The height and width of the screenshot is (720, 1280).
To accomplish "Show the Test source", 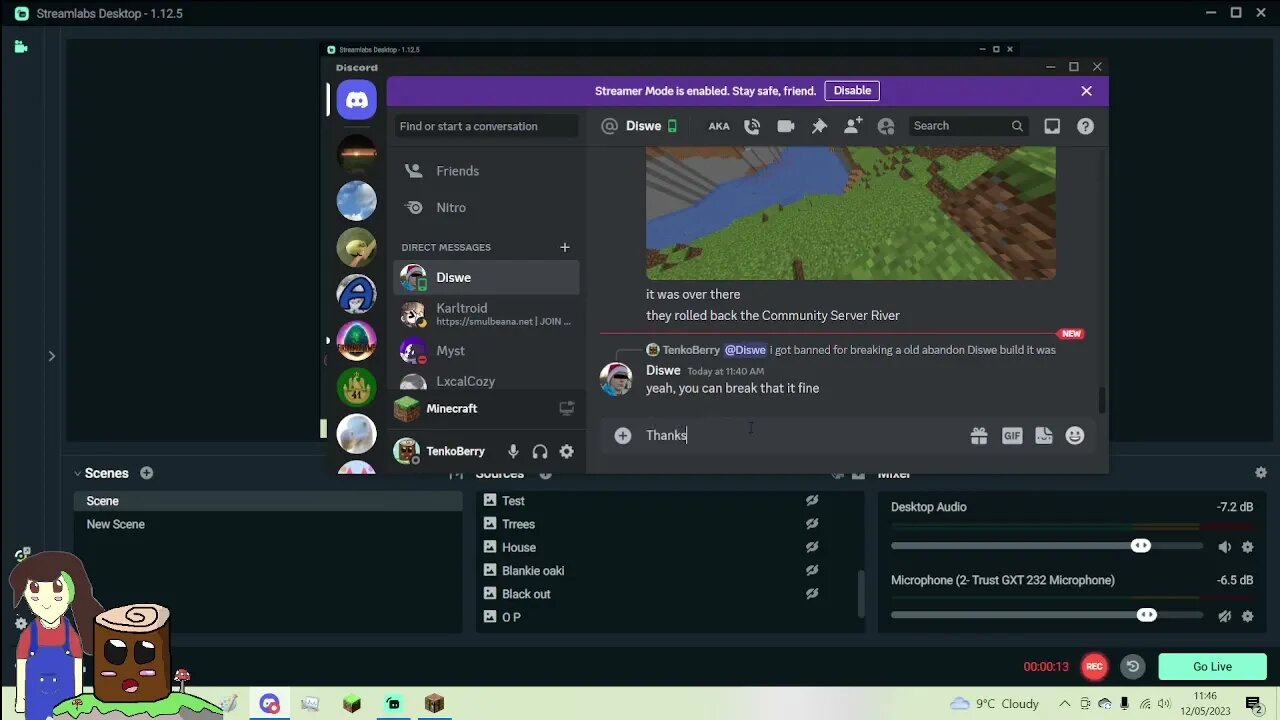I will click(812, 500).
